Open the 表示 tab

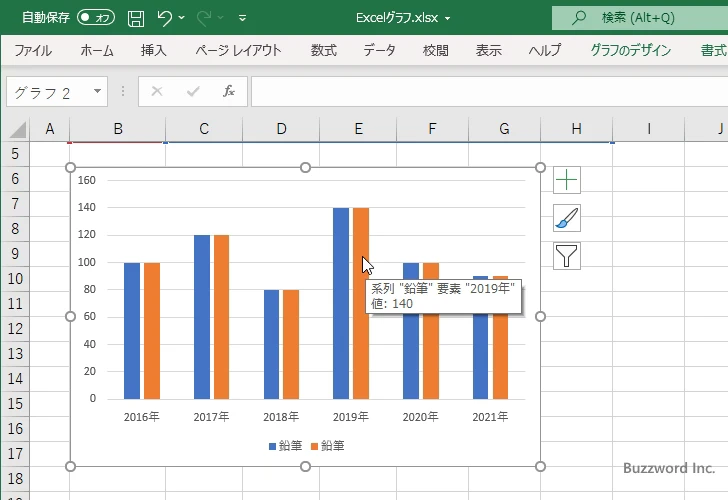[488, 50]
